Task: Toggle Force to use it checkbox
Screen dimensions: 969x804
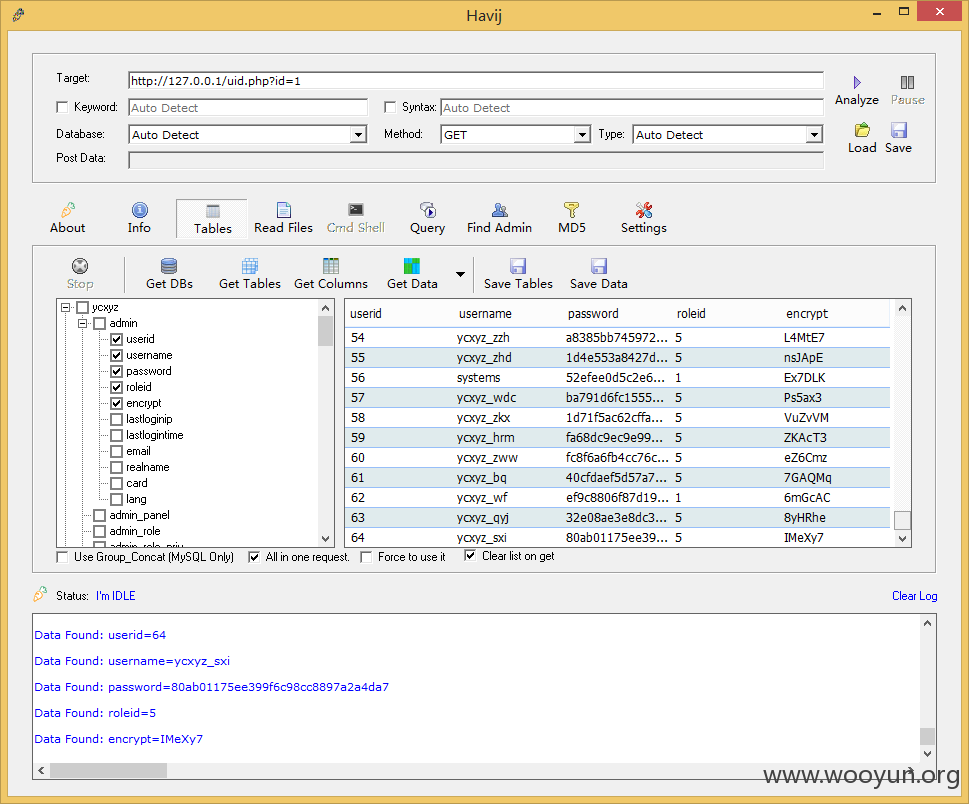Action: point(366,557)
